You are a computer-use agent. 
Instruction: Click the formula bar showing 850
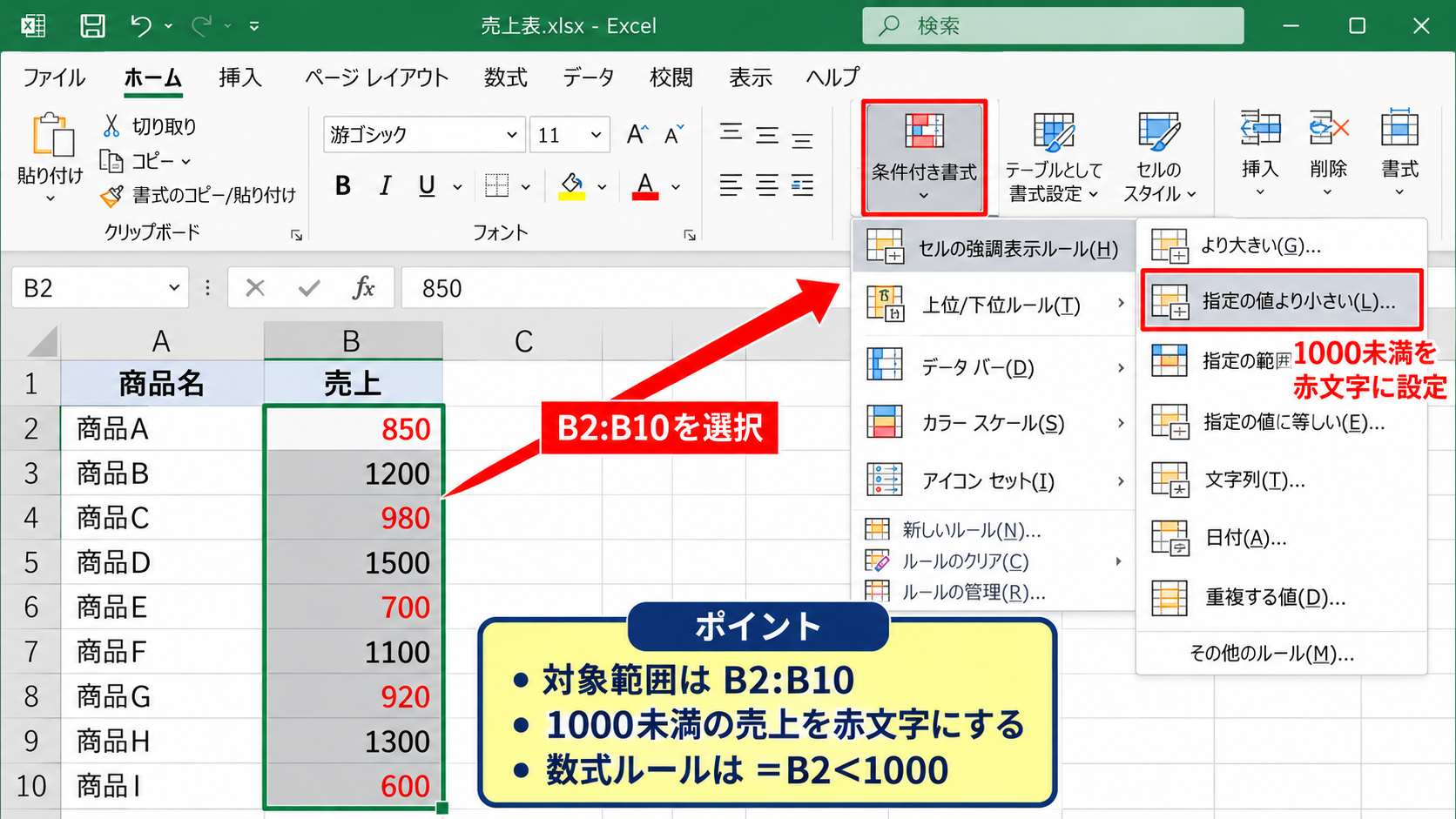(627, 288)
